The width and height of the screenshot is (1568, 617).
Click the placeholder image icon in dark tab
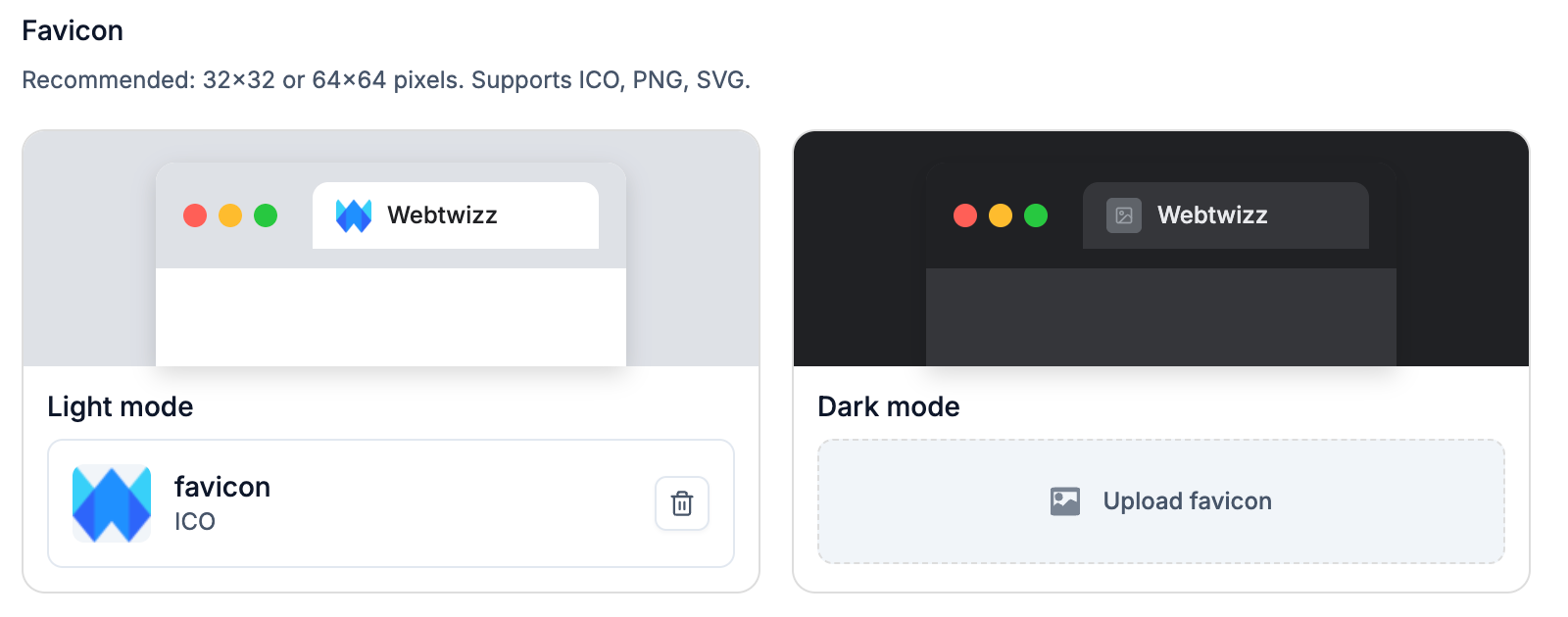pyautogui.click(x=1124, y=215)
